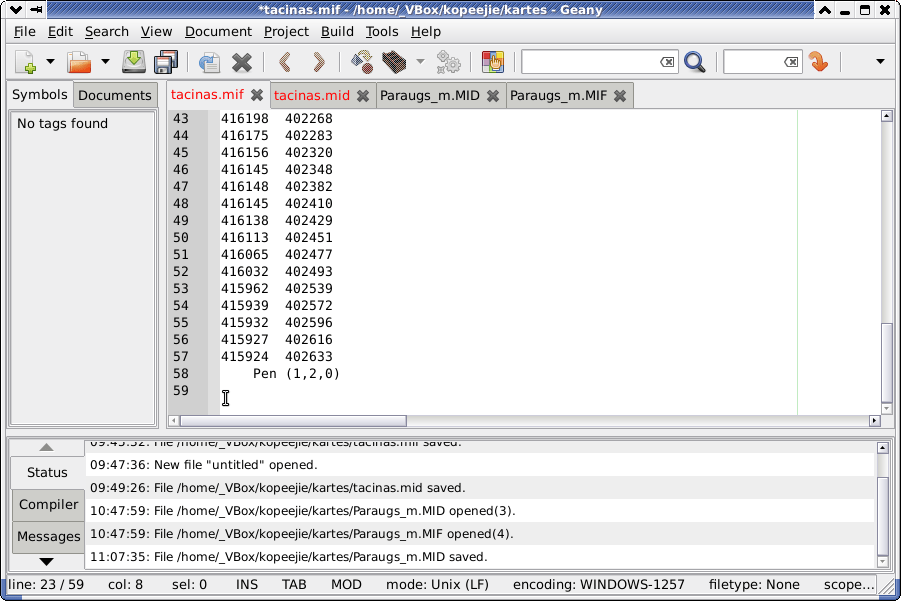Show the Messages tab
Screen dimensions: 901x601
[48, 537]
